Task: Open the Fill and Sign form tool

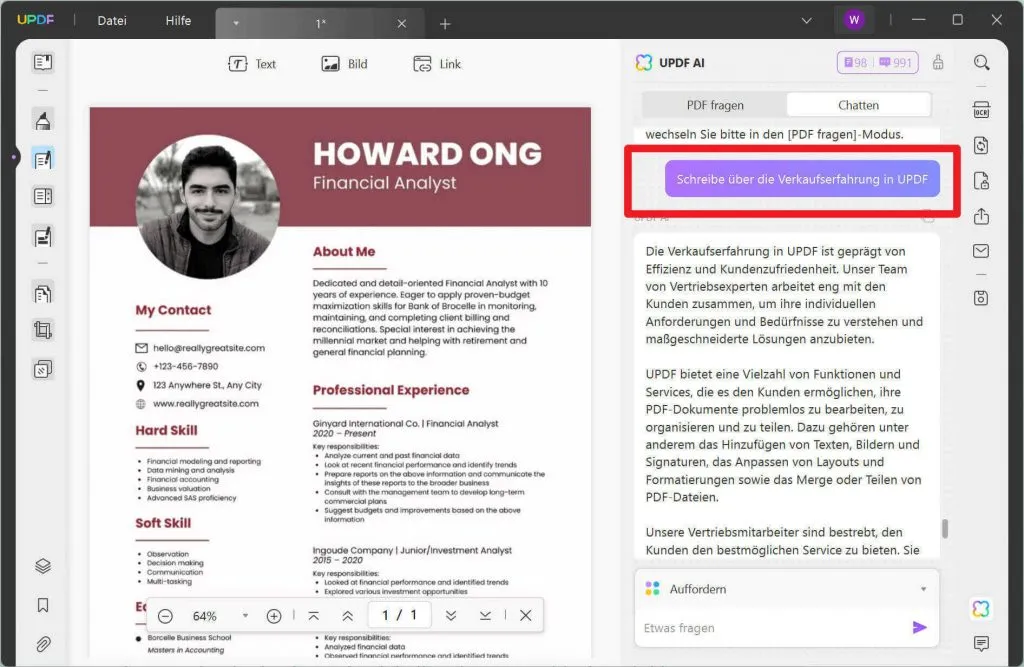Action: pos(43,236)
